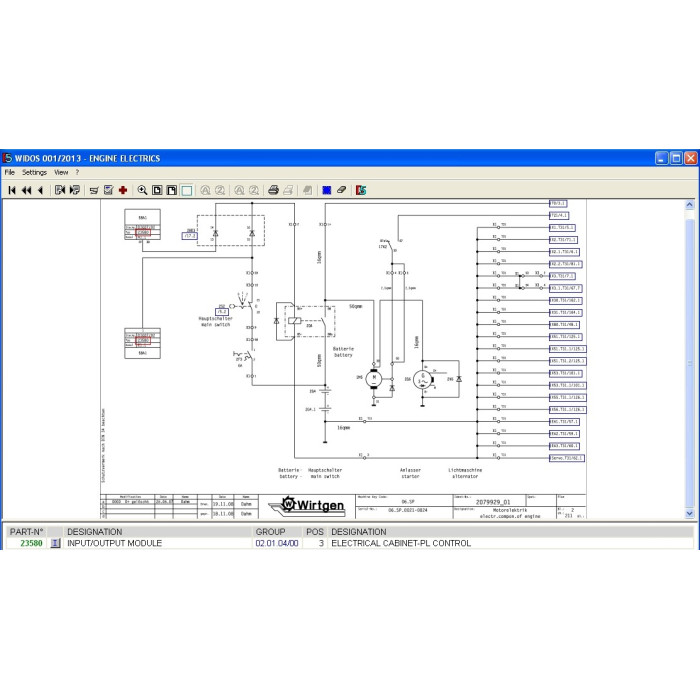
Task: Click the double-arrow rewind pages icon
Action: point(27,191)
